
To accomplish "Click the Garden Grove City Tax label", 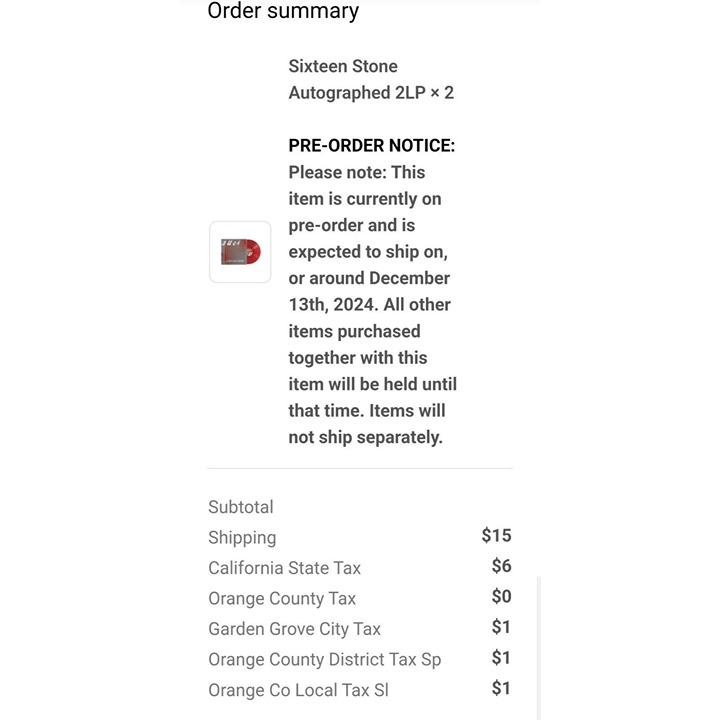I will pyautogui.click(x=294, y=629).
